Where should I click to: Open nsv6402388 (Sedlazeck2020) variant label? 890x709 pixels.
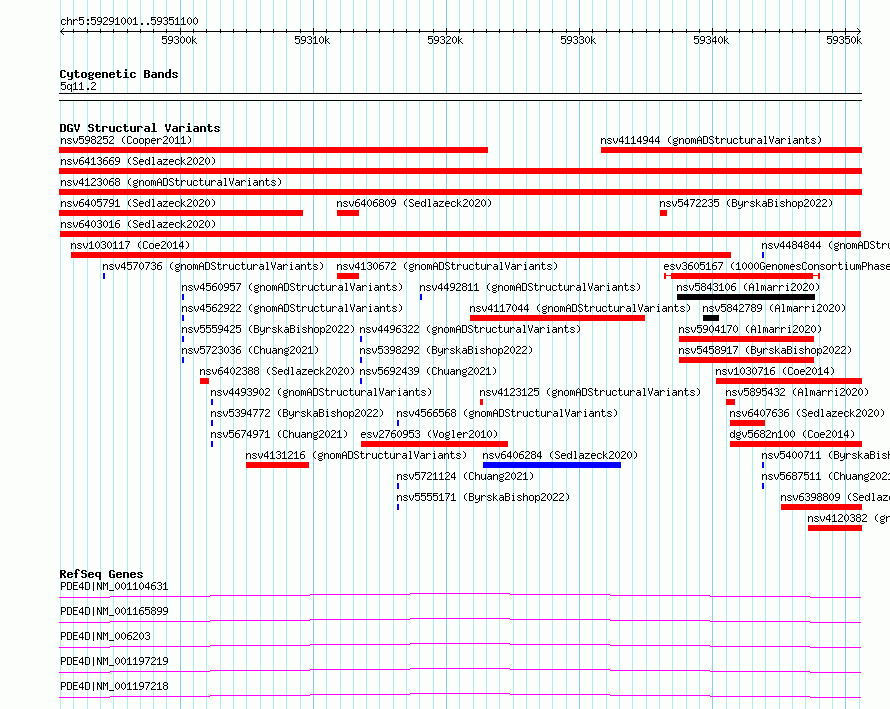[277, 371]
